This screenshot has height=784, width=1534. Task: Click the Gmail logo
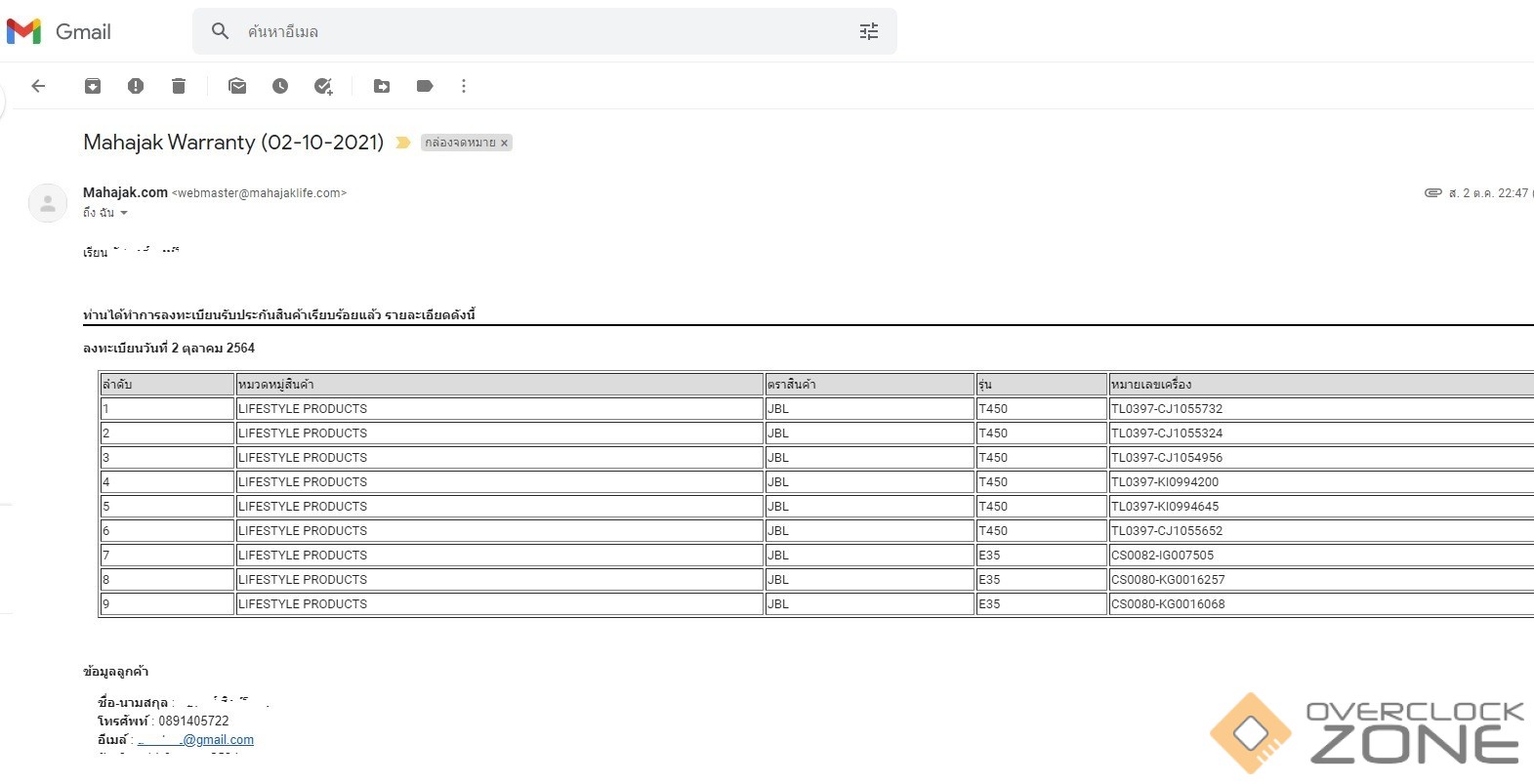59,31
